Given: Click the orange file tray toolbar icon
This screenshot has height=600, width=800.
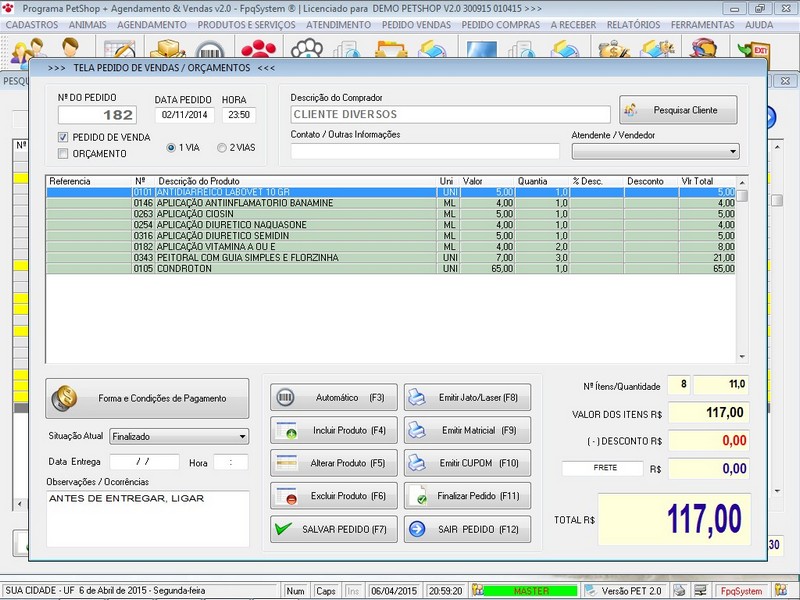Looking at the screenshot, I should coord(391,49).
